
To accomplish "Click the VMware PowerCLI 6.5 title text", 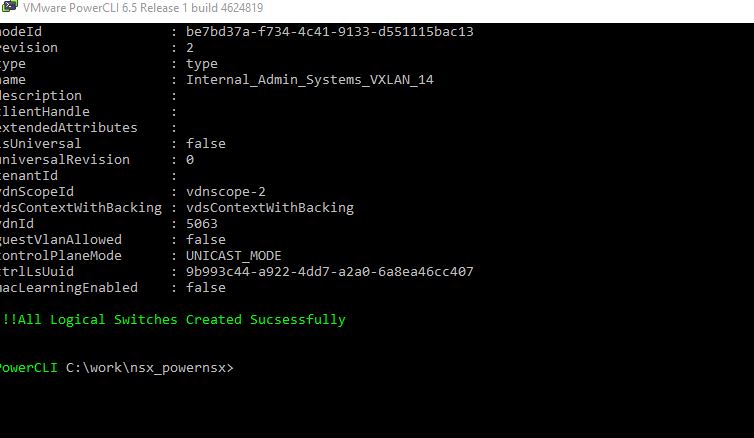I will tap(143, 8).
